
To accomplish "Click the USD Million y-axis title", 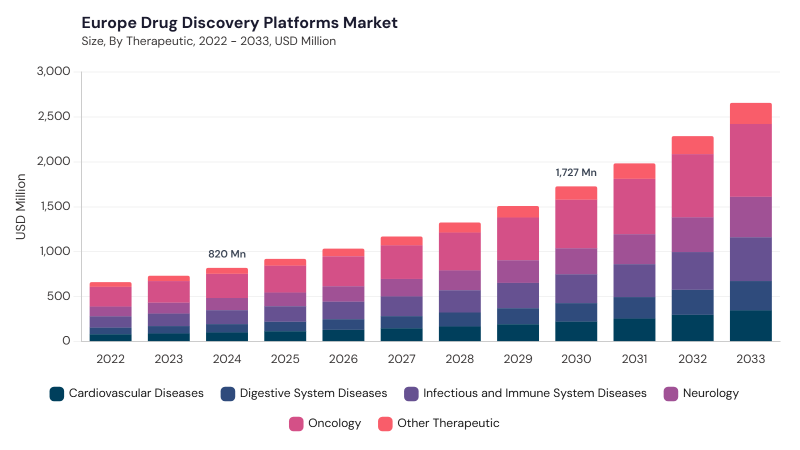I will point(20,207).
